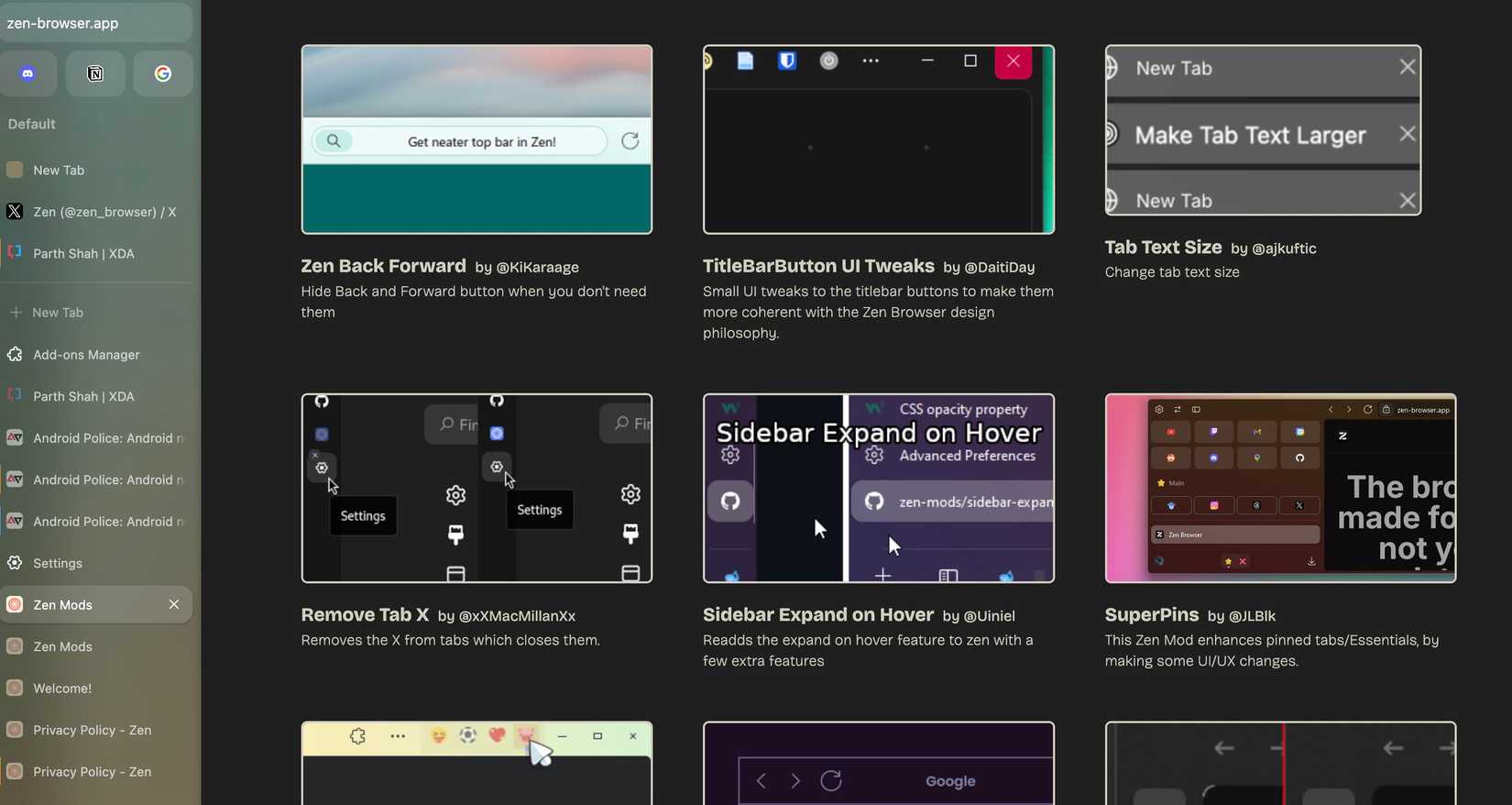Open Sidebar Expand on Hover preview image
Viewport: 1512px width, 805px height.
[878, 488]
